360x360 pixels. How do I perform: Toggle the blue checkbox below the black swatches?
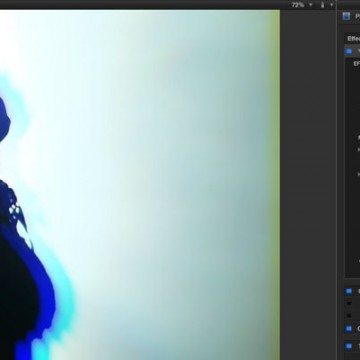[349, 329]
